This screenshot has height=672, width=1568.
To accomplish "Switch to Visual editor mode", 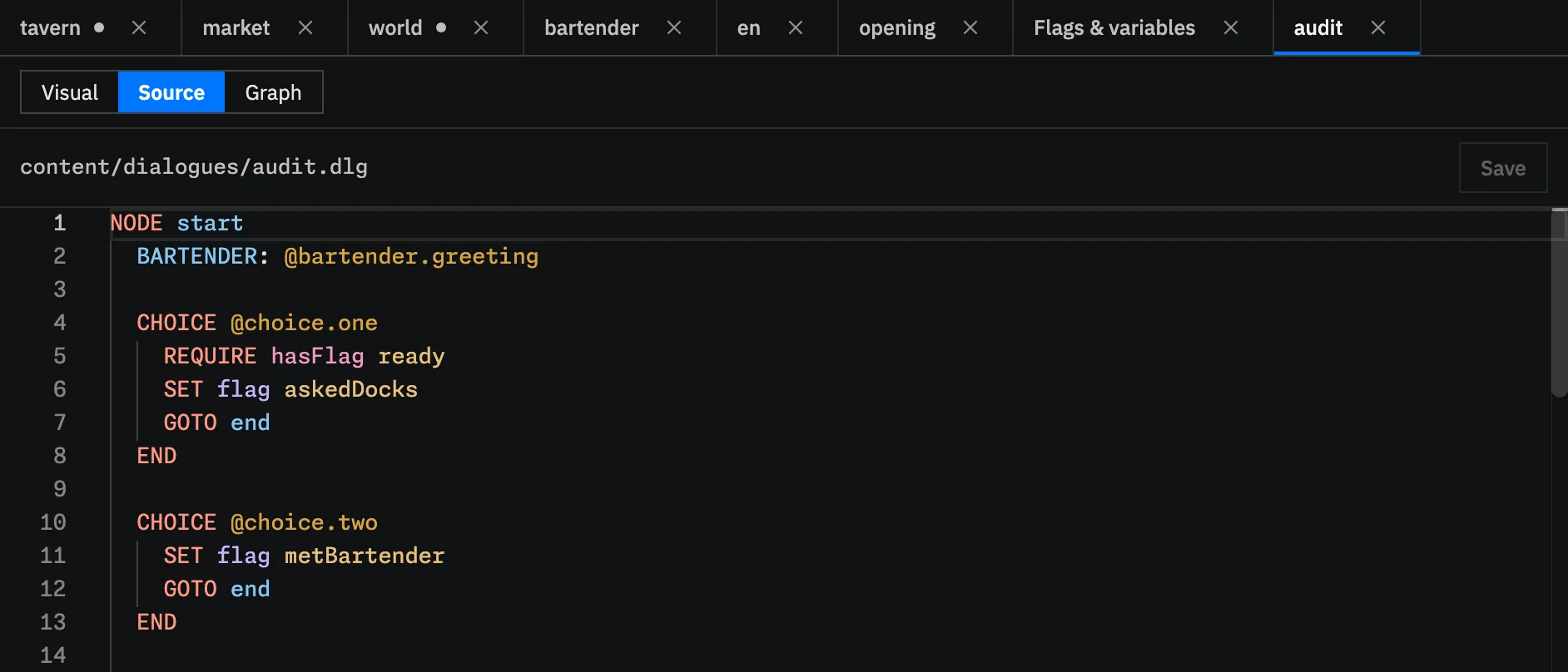I will [70, 92].
